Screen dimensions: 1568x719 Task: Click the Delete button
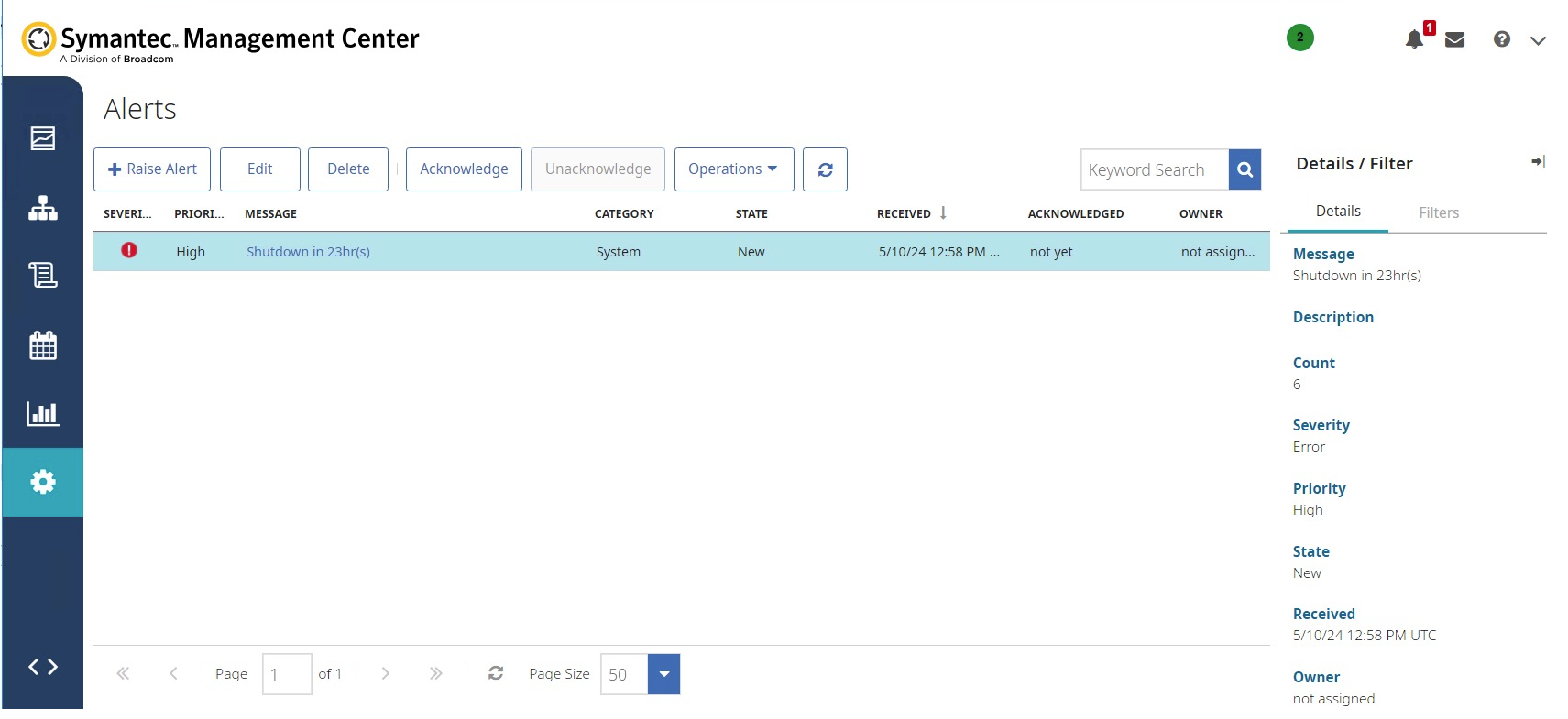click(x=348, y=169)
